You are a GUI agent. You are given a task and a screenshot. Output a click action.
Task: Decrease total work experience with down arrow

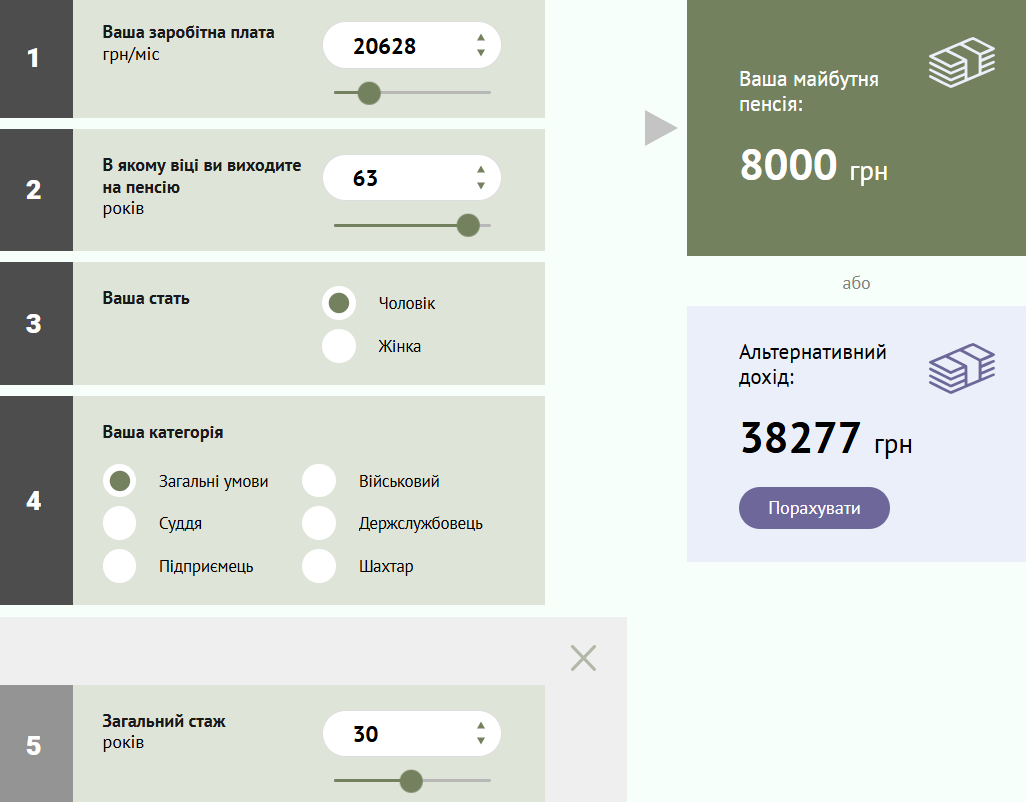pos(481,741)
